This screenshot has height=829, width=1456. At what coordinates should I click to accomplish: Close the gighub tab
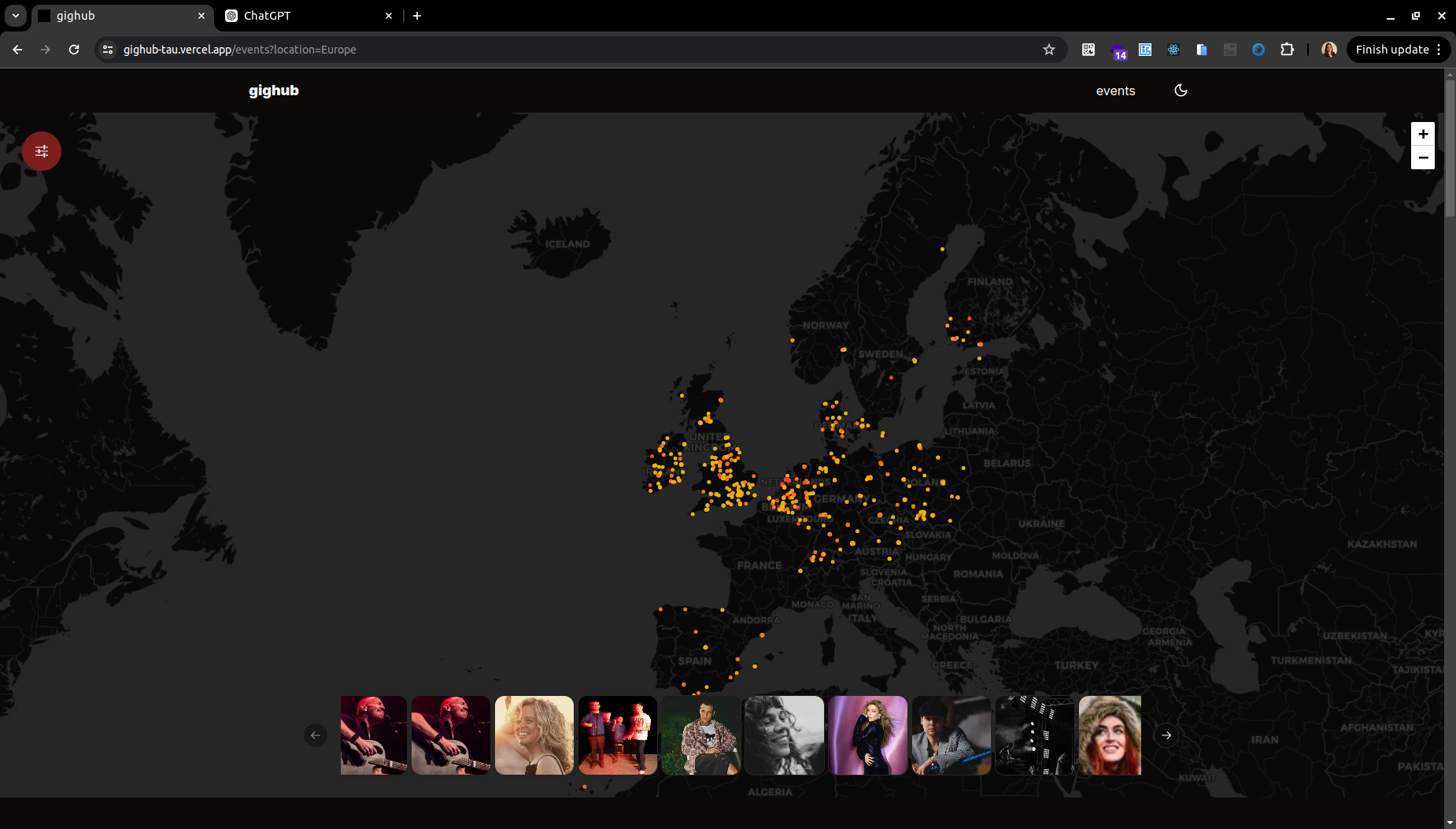(x=201, y=16)
